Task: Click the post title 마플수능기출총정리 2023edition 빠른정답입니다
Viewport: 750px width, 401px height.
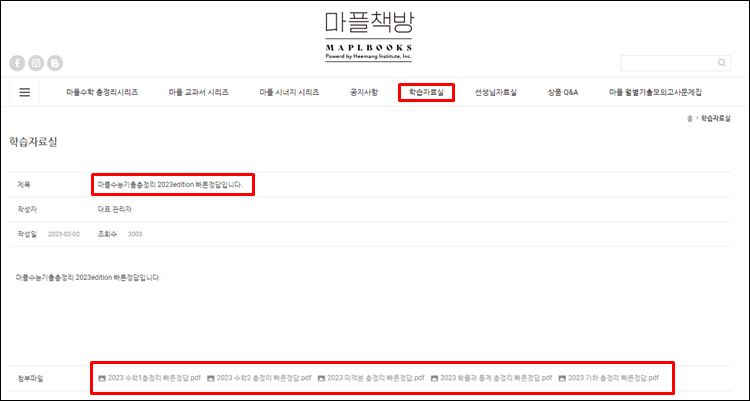Action: [170, 184]
